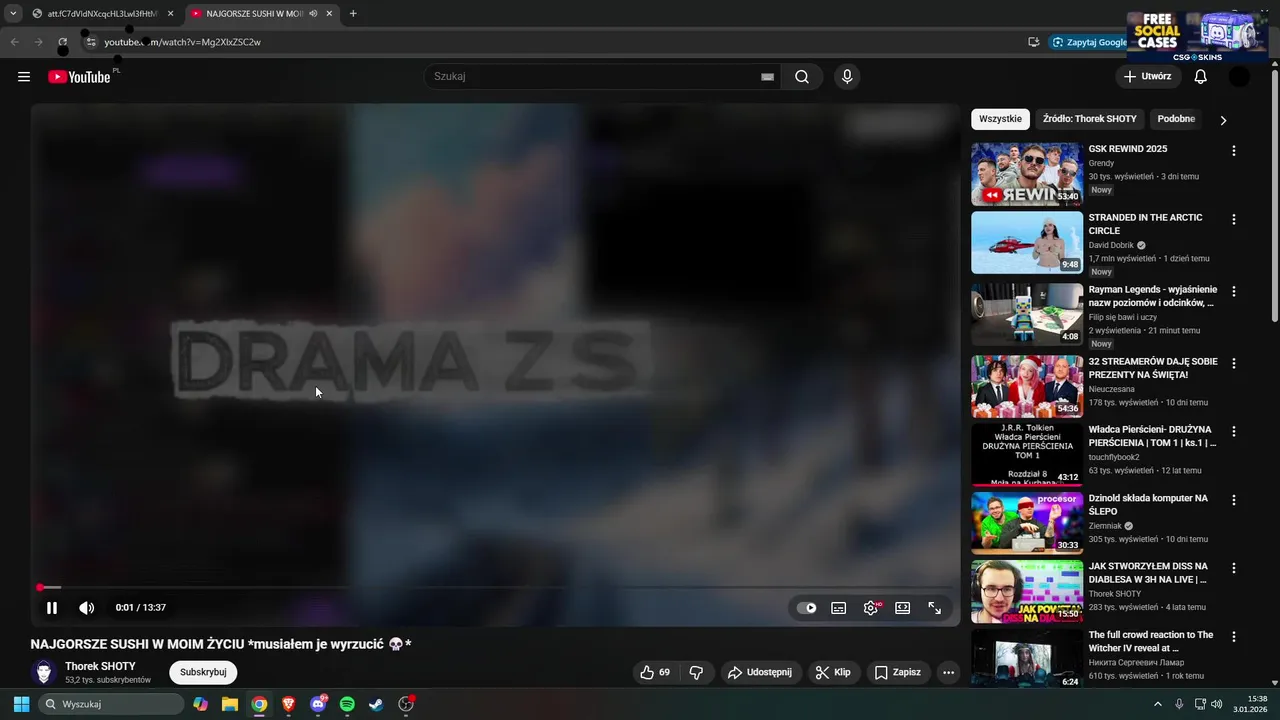This screenshot has height=720, width=1280.
Task: Open more actions menu below the video
Action: click(949, 672)
